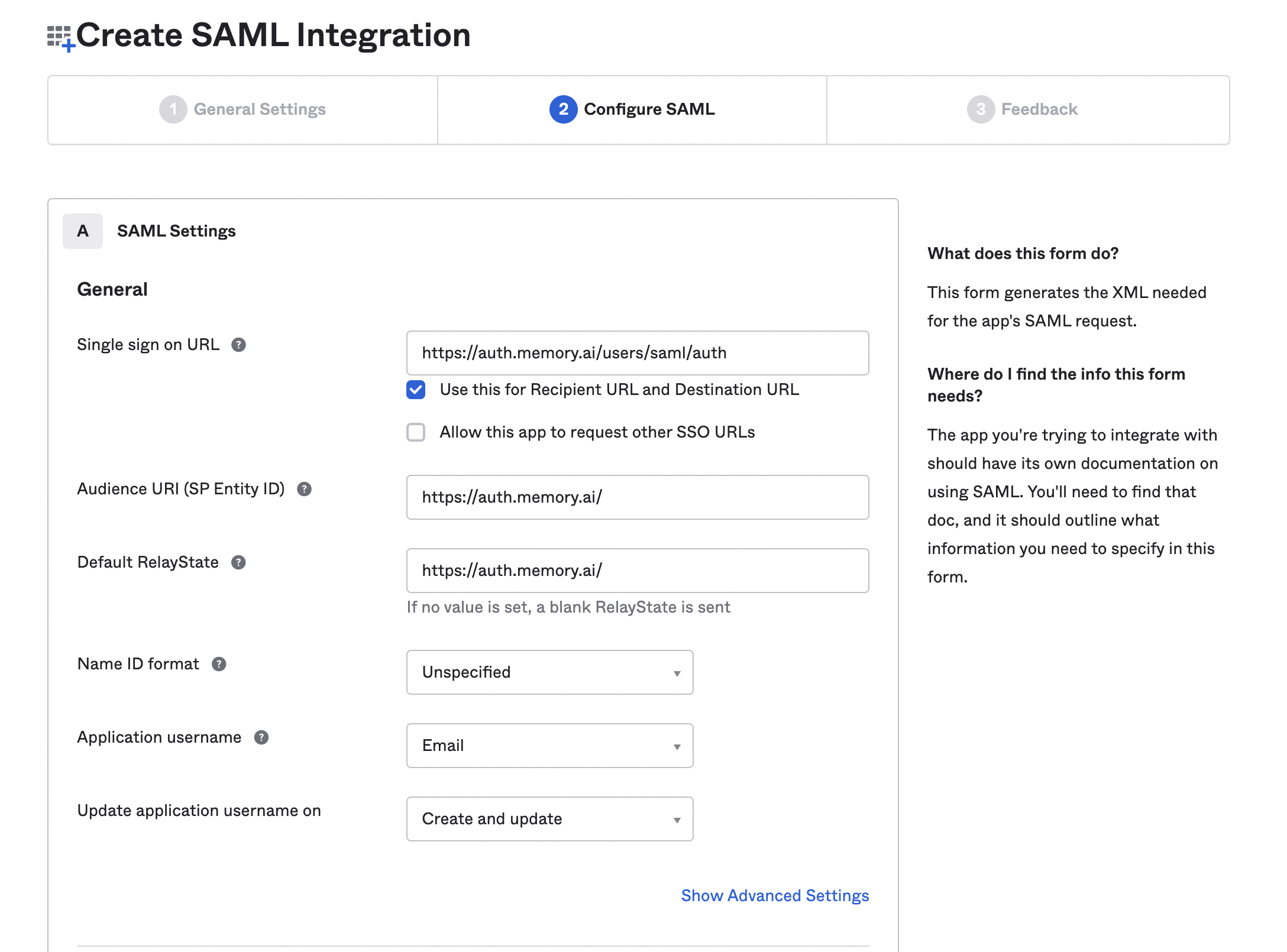Image resolution: width=1287 pixels, height=952 pixels.
Task: Click the Audience URI input field
Action: (637, 497)
